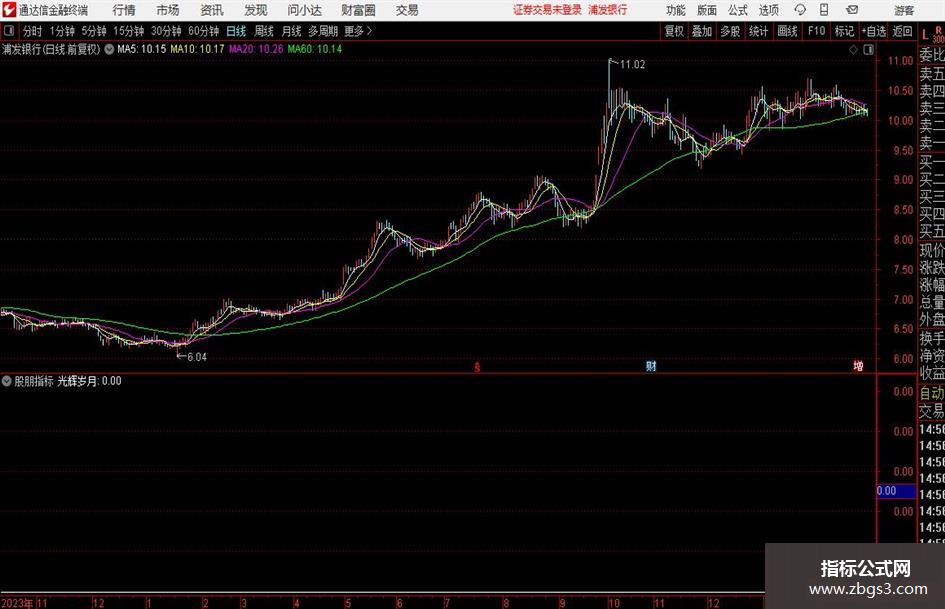945x609 pixels.
Task: Open the 多周期 multi-period view
Action: [x=323, y=31]
